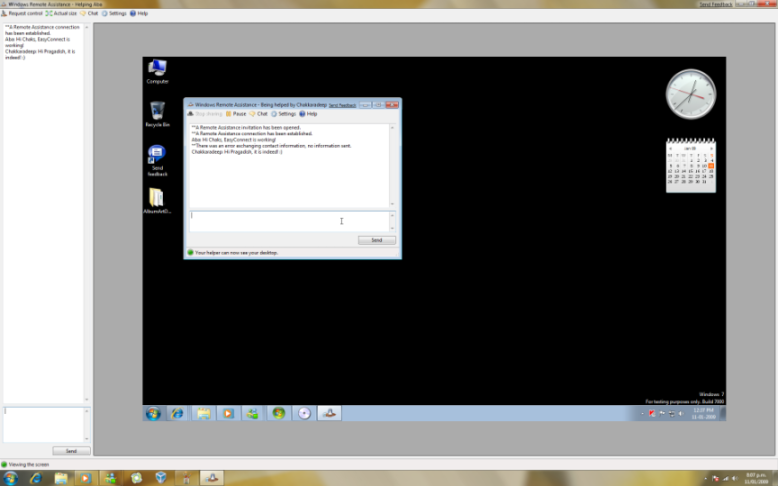778x486 pixels.
Task: Open Help in the helper toolbar
Action: 139,13
